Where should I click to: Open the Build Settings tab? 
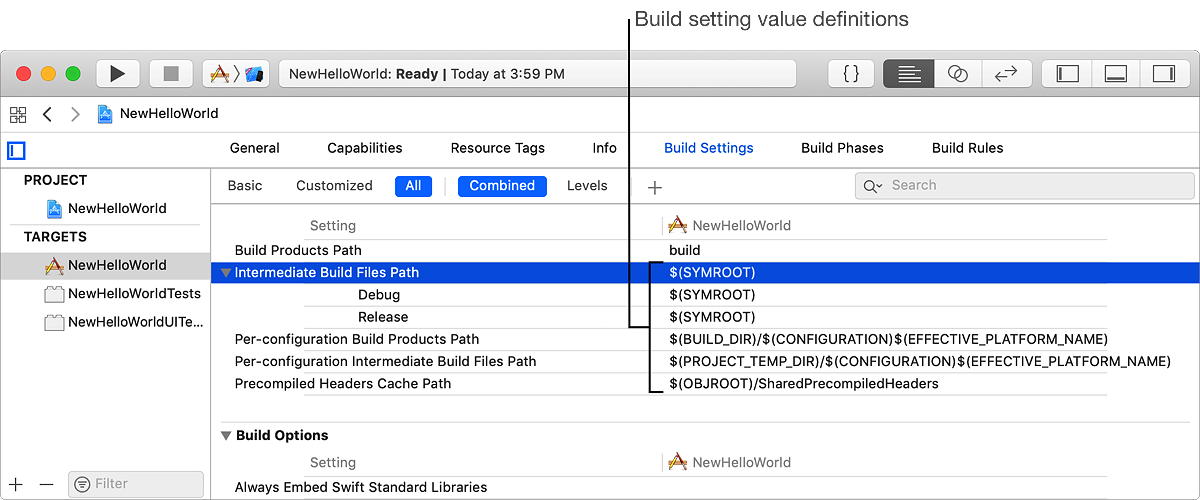click(x=709, y=148)
